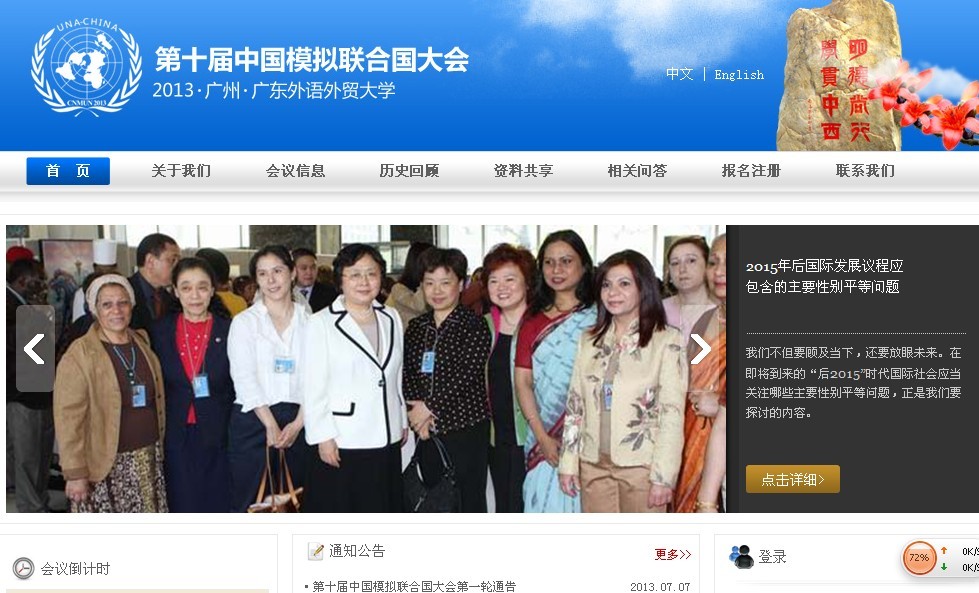Go to 报名注册 page
Image resolution: width=979 pixels, height=593 pixels.
(751, 171)
